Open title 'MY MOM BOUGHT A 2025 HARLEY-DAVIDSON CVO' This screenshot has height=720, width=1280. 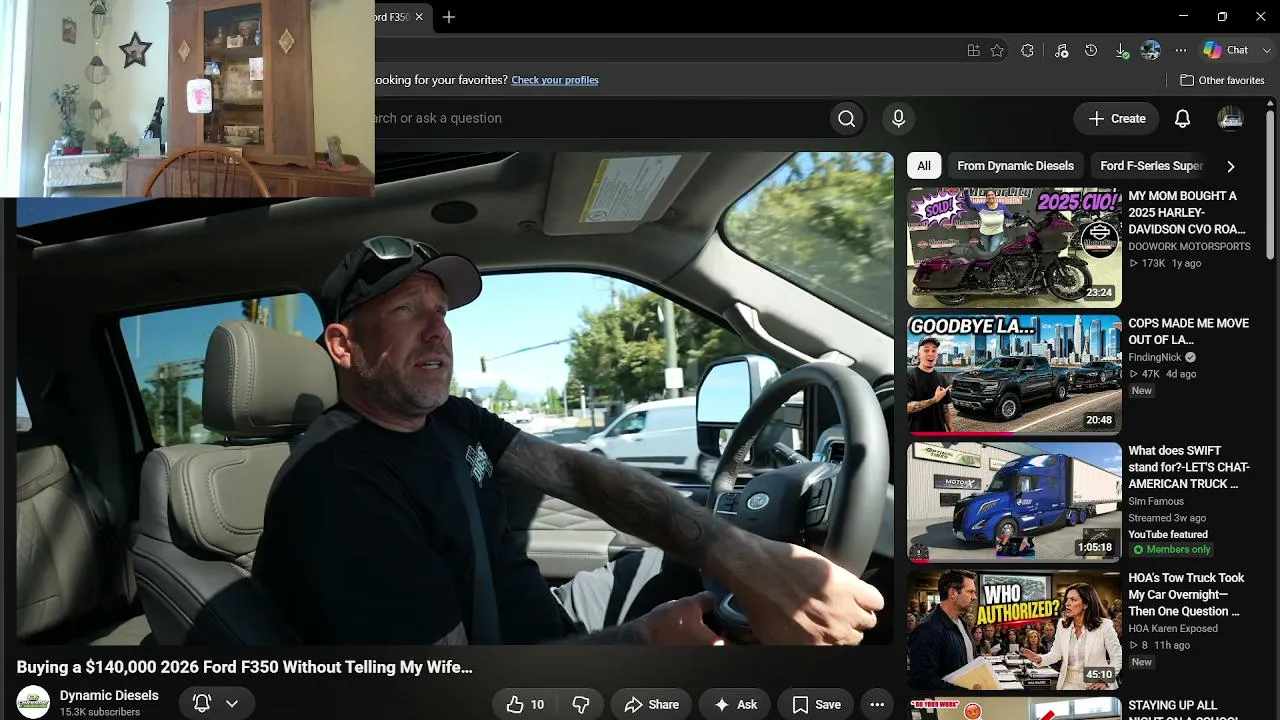click(1187, 213)
